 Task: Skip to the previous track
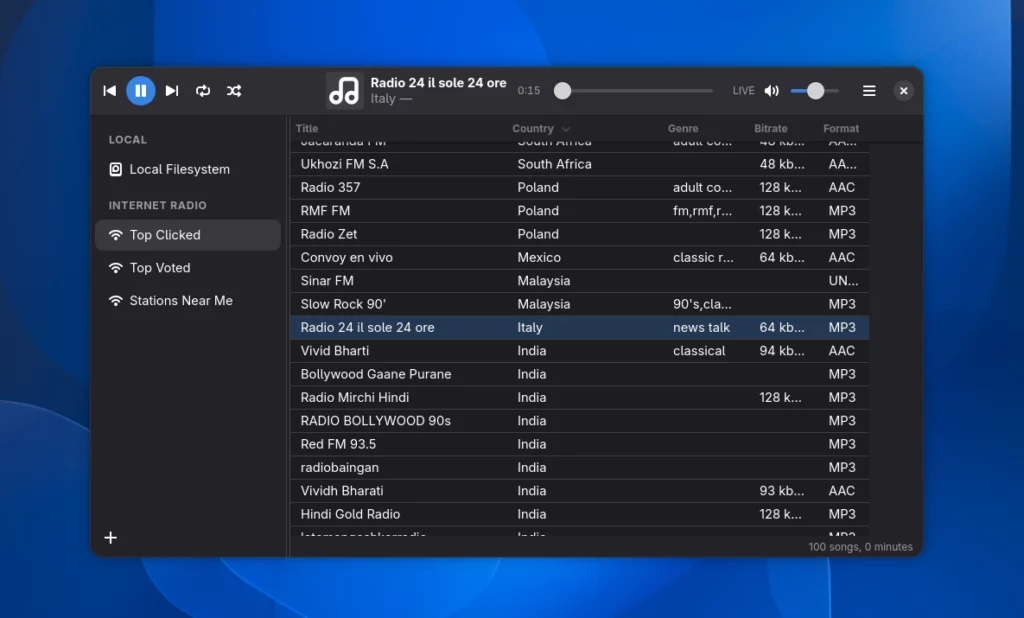pos(110,91)
